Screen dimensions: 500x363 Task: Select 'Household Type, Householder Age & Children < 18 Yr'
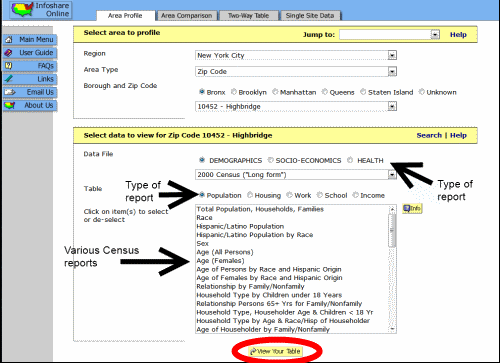pyautogui.click(x=285, y=313)
